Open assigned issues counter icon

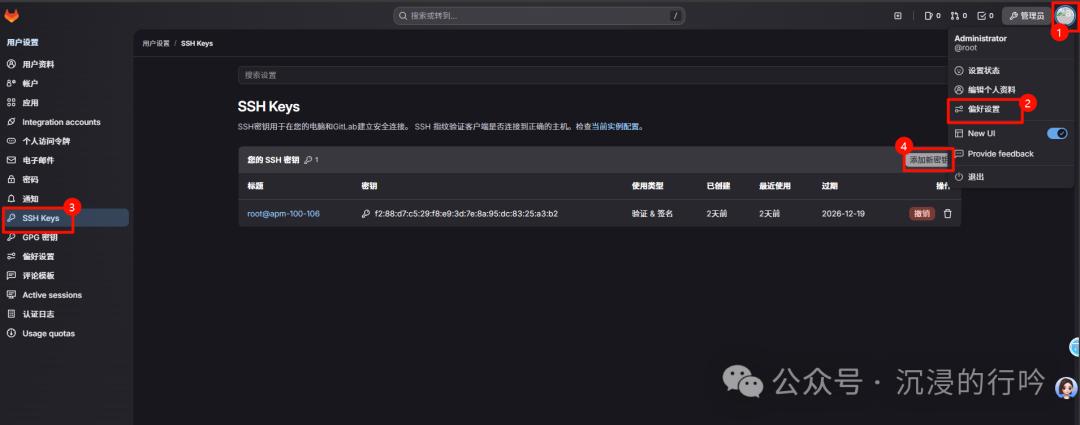coord(932,15)
